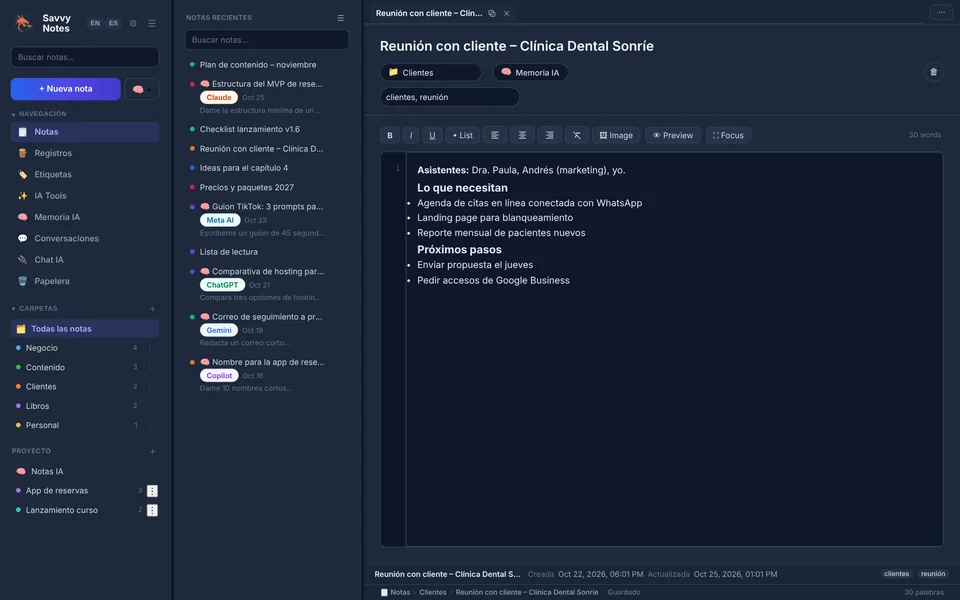Open Registros in the navigation
960x600 pixels.
coord(84,153)
